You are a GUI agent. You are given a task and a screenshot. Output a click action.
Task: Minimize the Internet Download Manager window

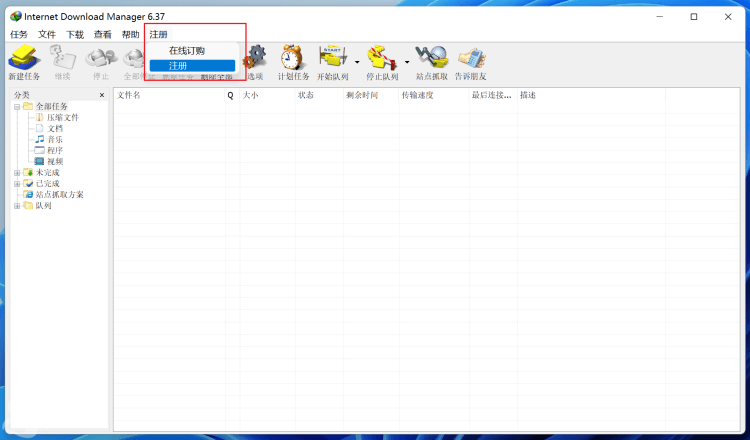pyautogui.click(x=660, y=17)
